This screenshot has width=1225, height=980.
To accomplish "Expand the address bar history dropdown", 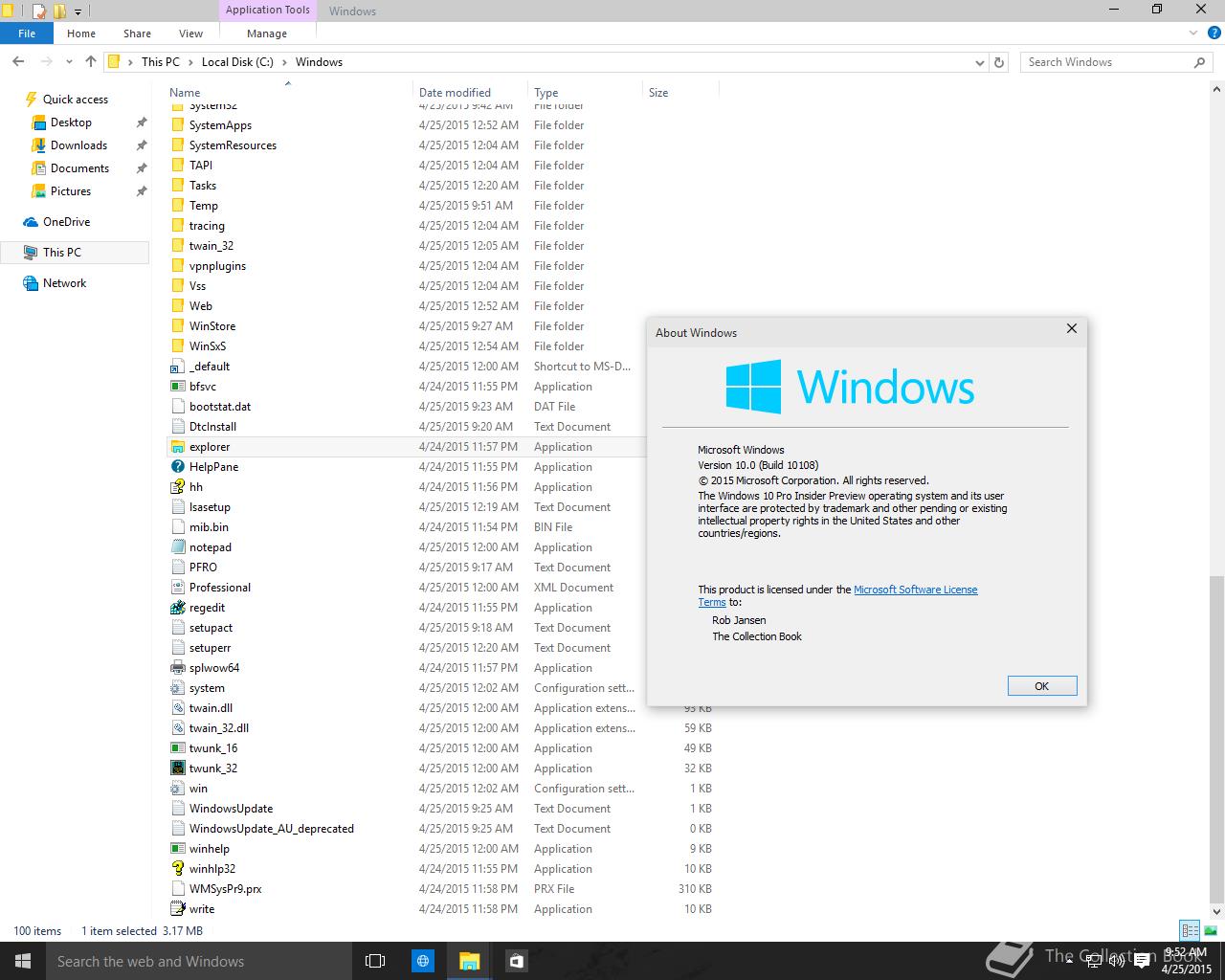I will click(979, 62).
